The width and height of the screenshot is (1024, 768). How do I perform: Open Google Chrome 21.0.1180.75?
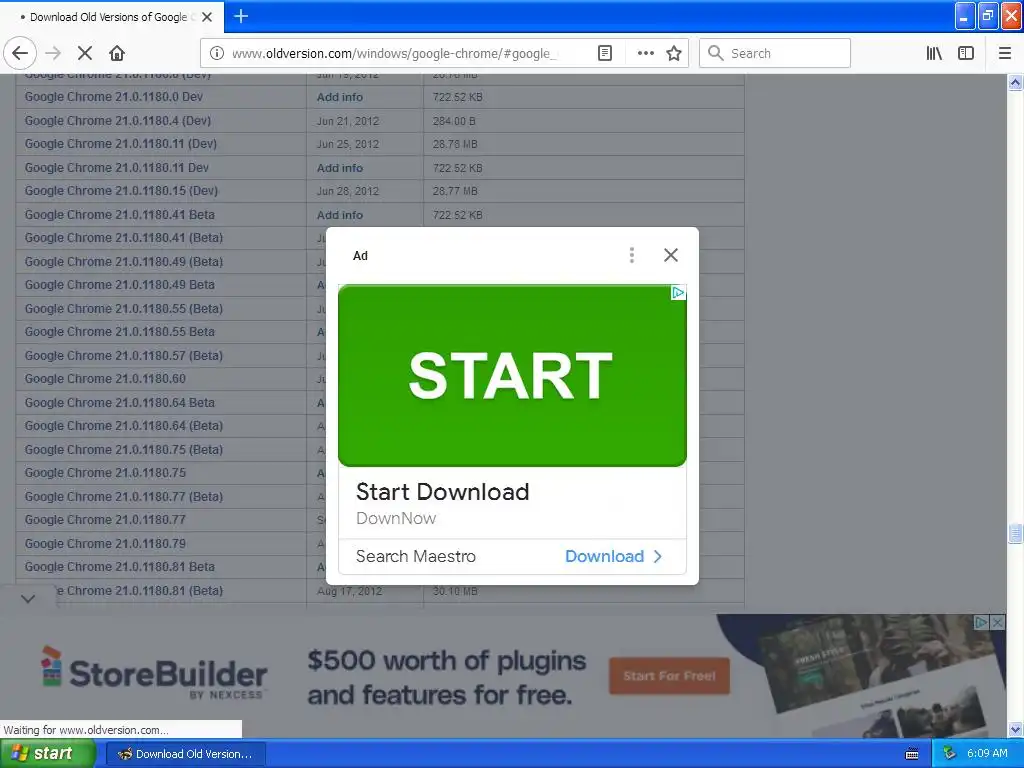[x=105, y=473]
